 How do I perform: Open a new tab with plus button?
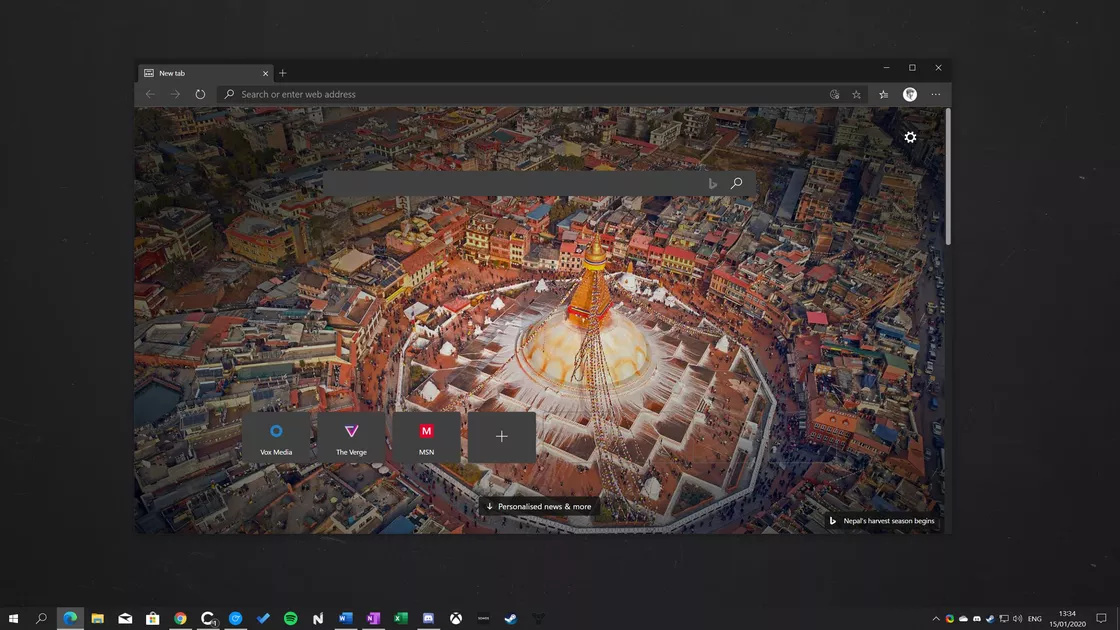pyautogui.click(x=283, y=73)
